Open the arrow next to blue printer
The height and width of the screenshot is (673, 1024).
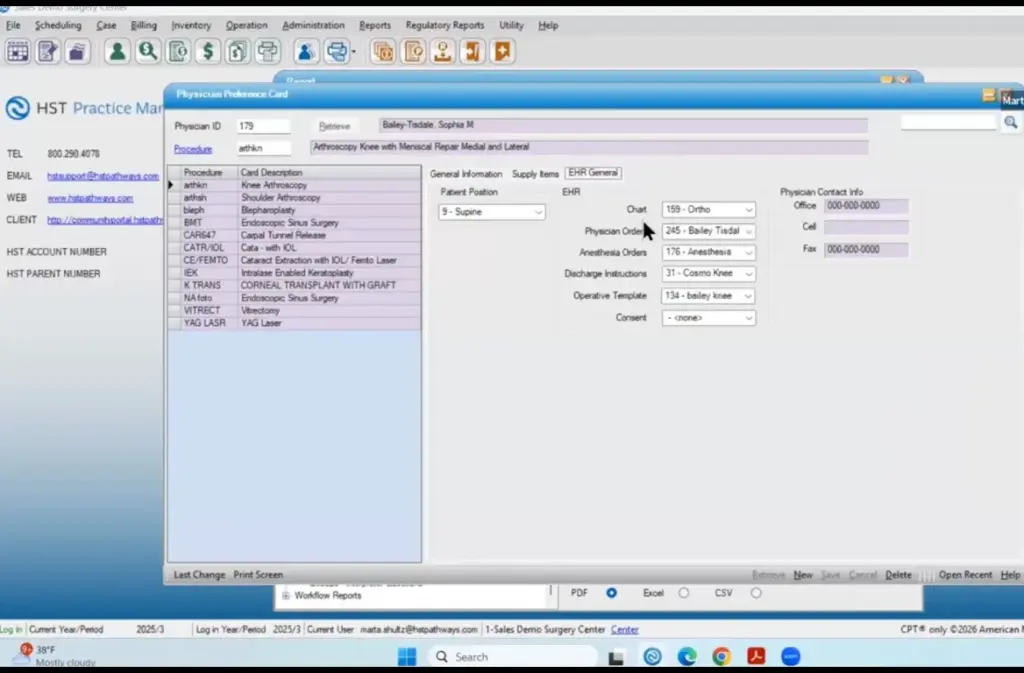(x=353, y=52)
